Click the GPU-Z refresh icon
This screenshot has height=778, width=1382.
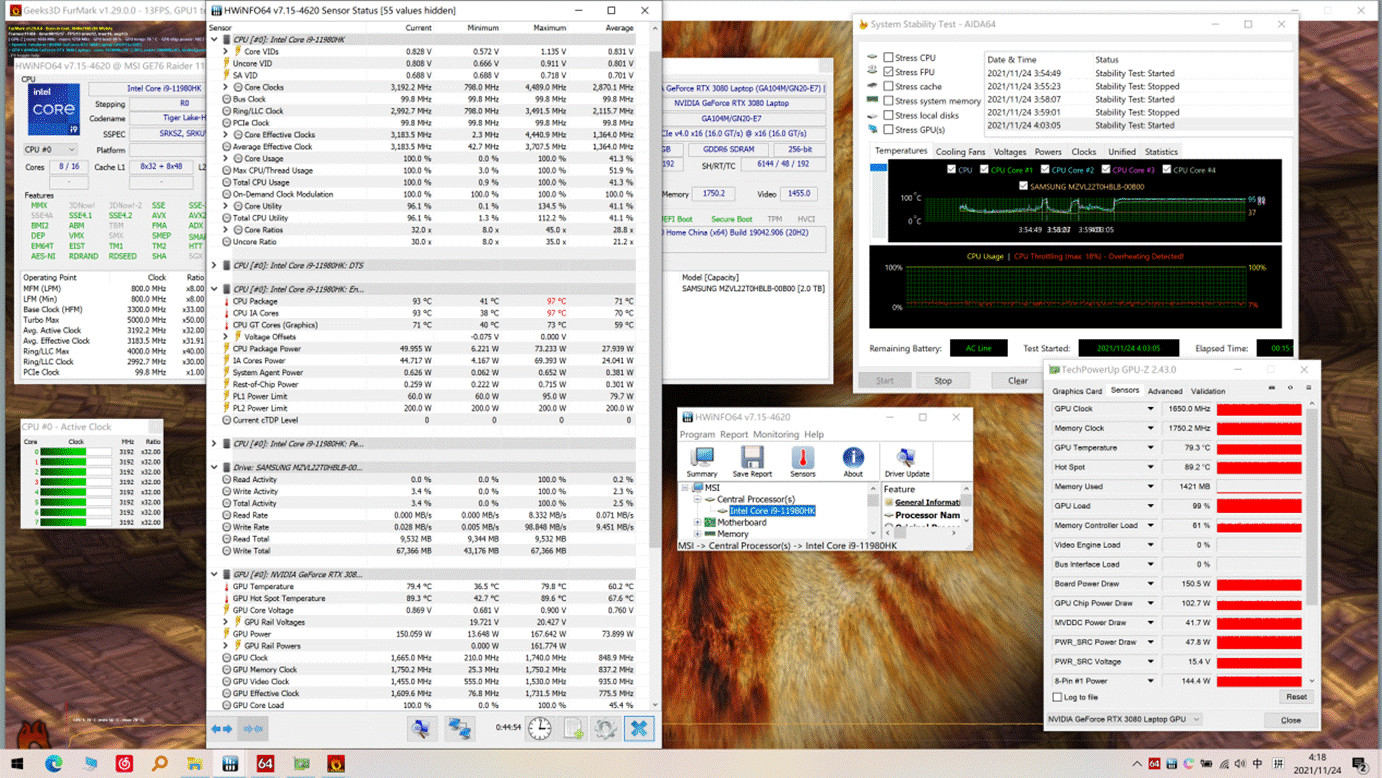tap(1290, 388)
